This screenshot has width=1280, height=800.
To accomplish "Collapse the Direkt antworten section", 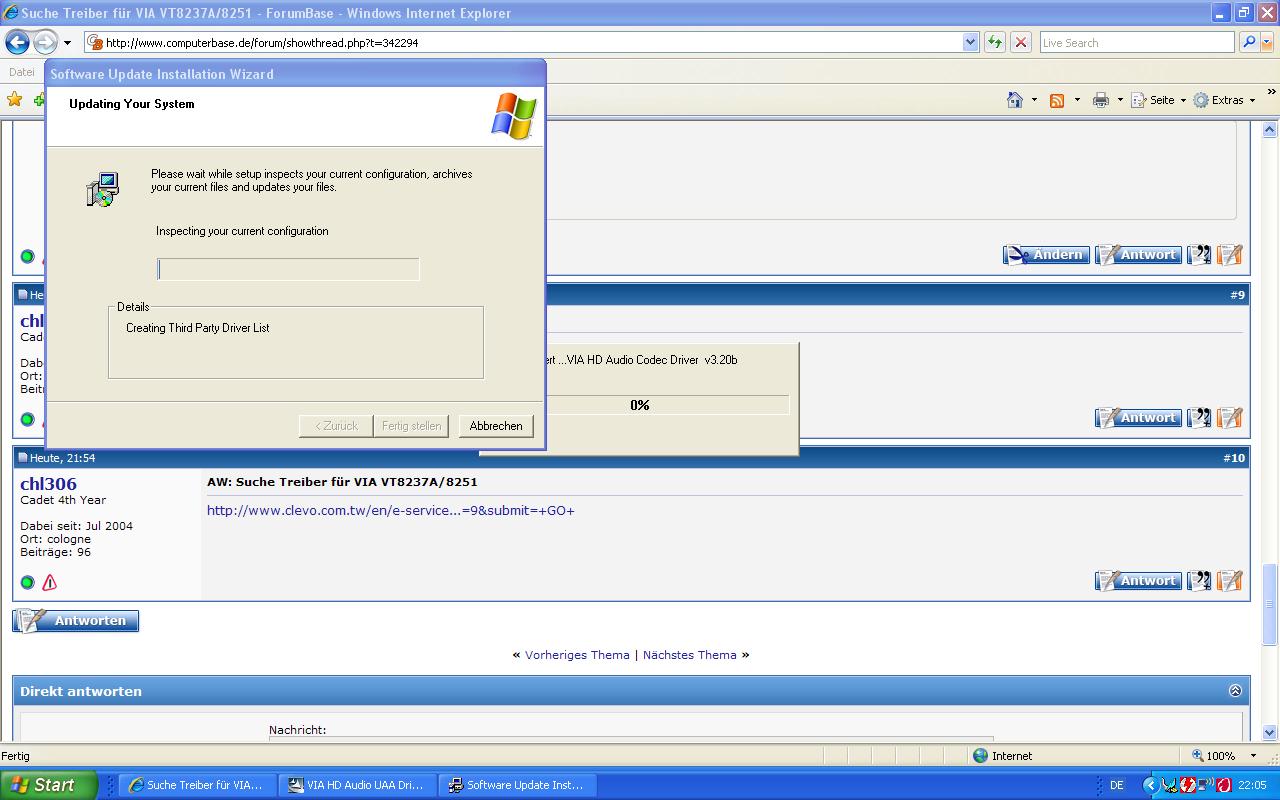I will coord(1235,691).
